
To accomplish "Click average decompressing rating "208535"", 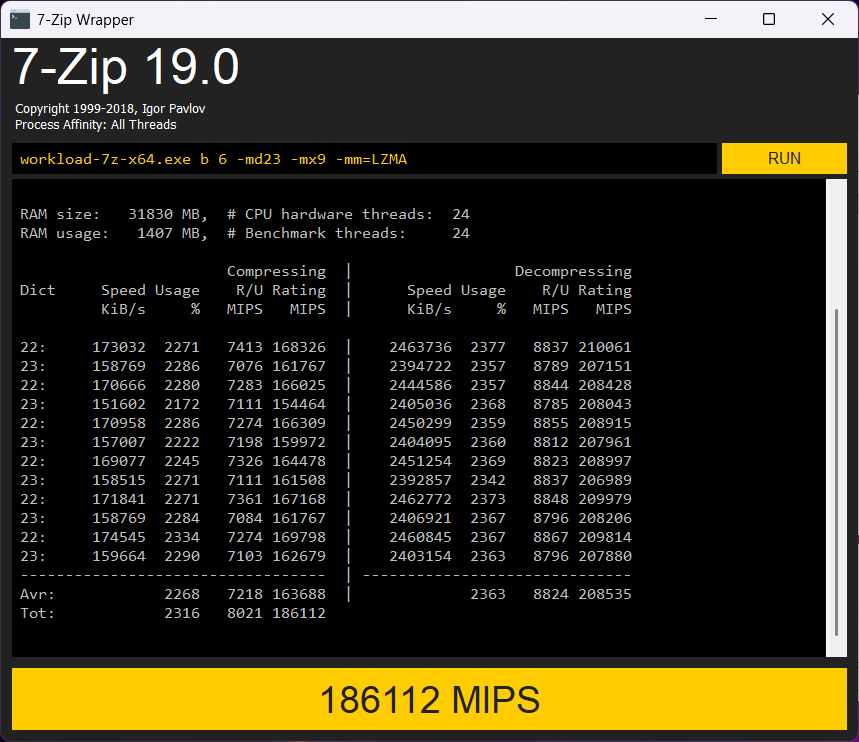I will [605, 594].
